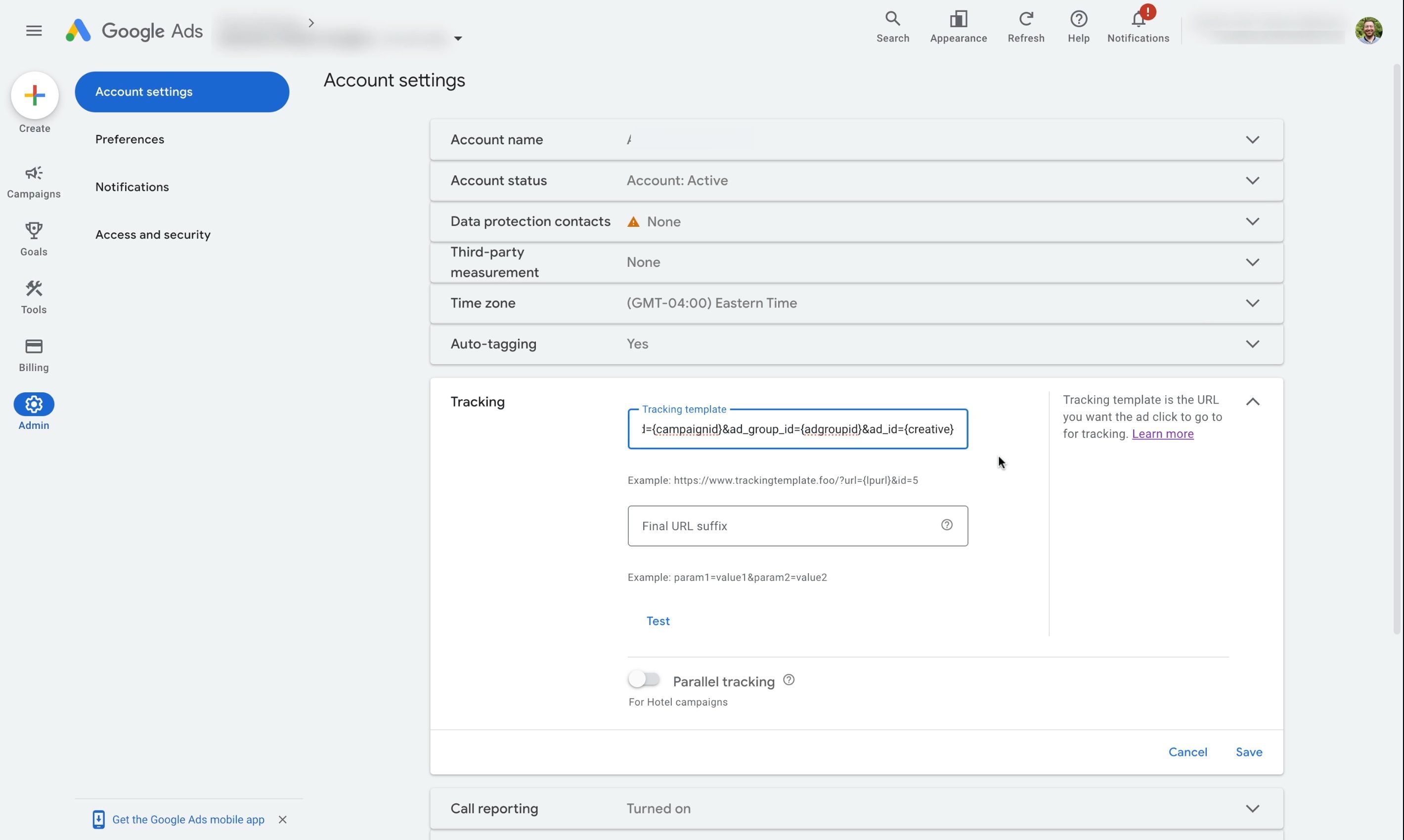Click the Account: Active status text
1404x840 pixels.
click(677, 180)
